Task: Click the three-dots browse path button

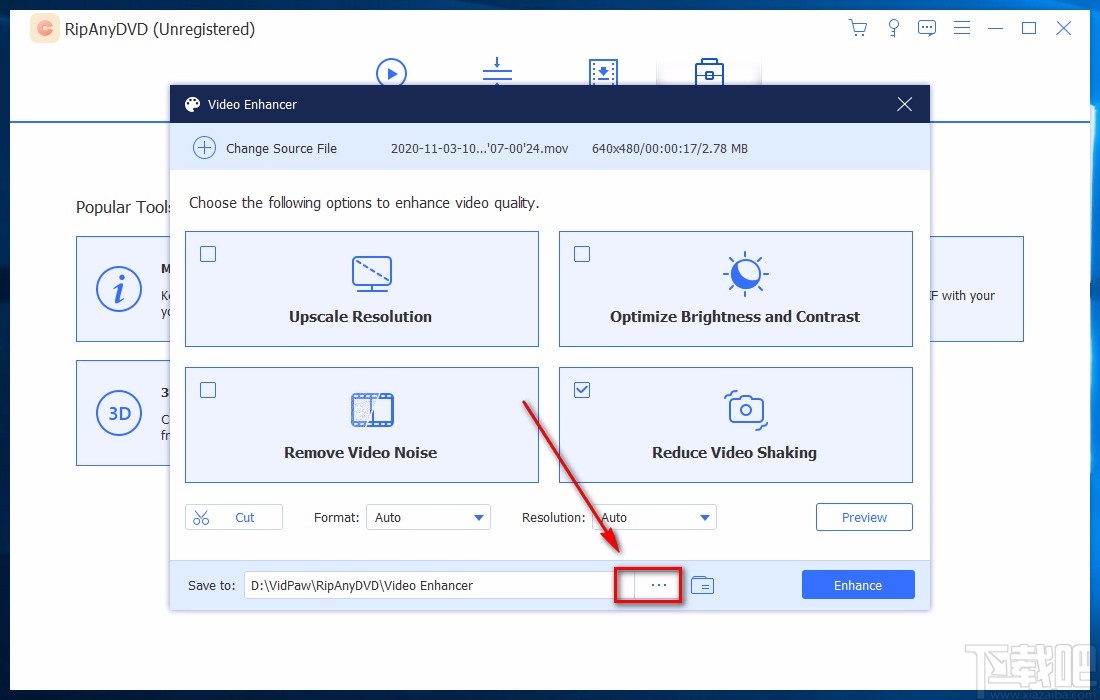Action: 658,585
